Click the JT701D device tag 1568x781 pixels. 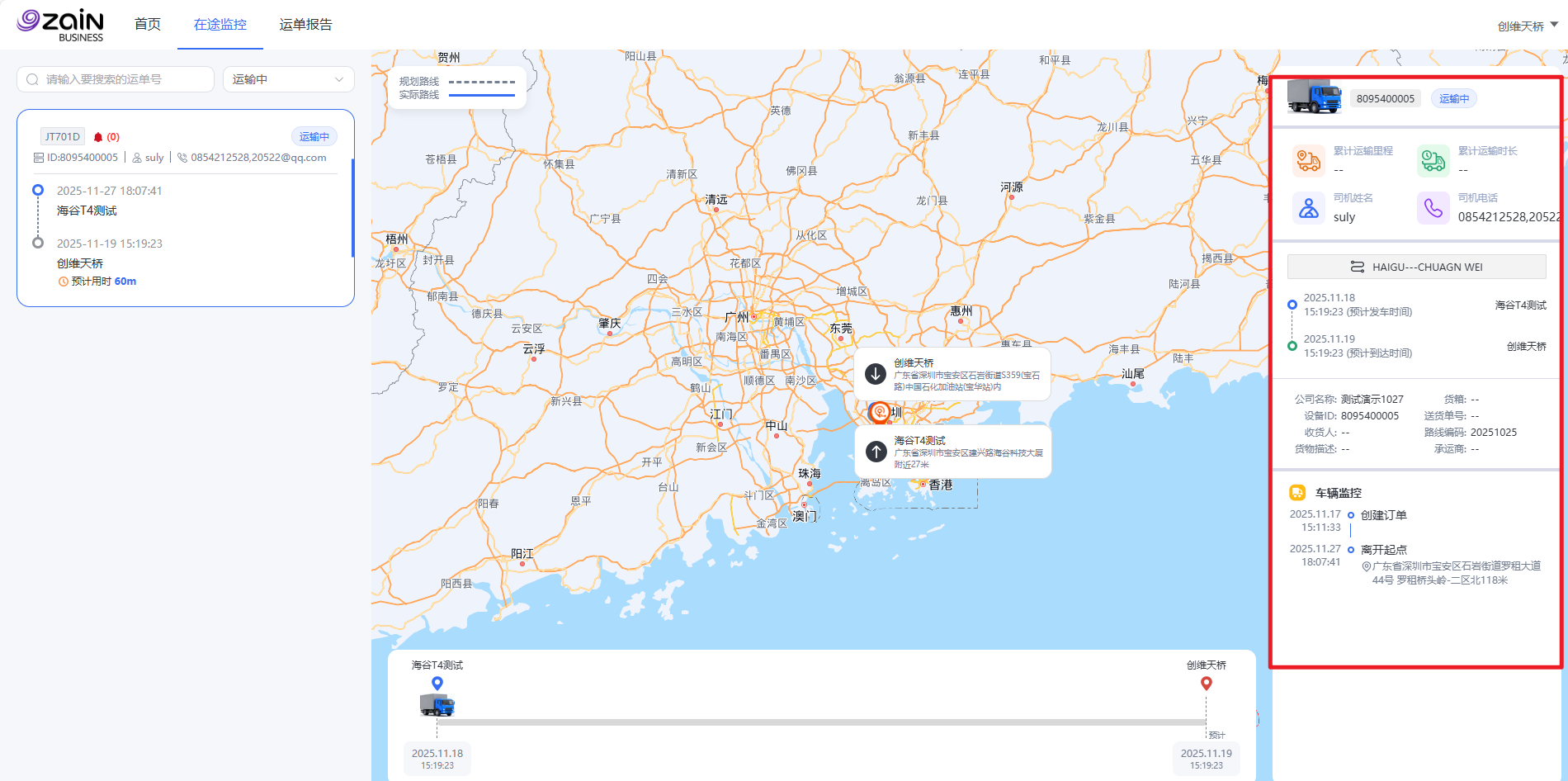click(63, 137)
